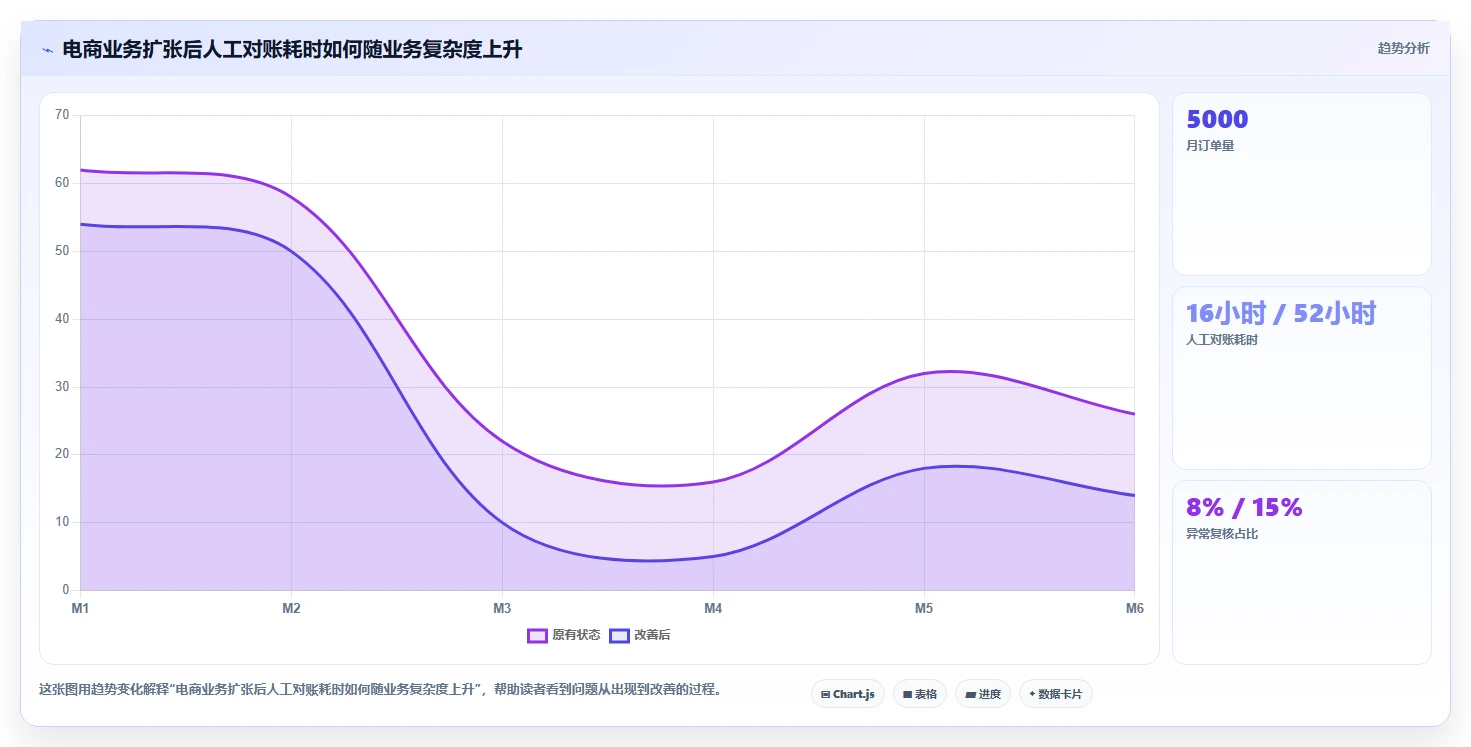This screenshot has height=747, width=1471.
Task: Click the 异常复核占比 card label
Action: pyautogui.click(x=1222, y=534)
